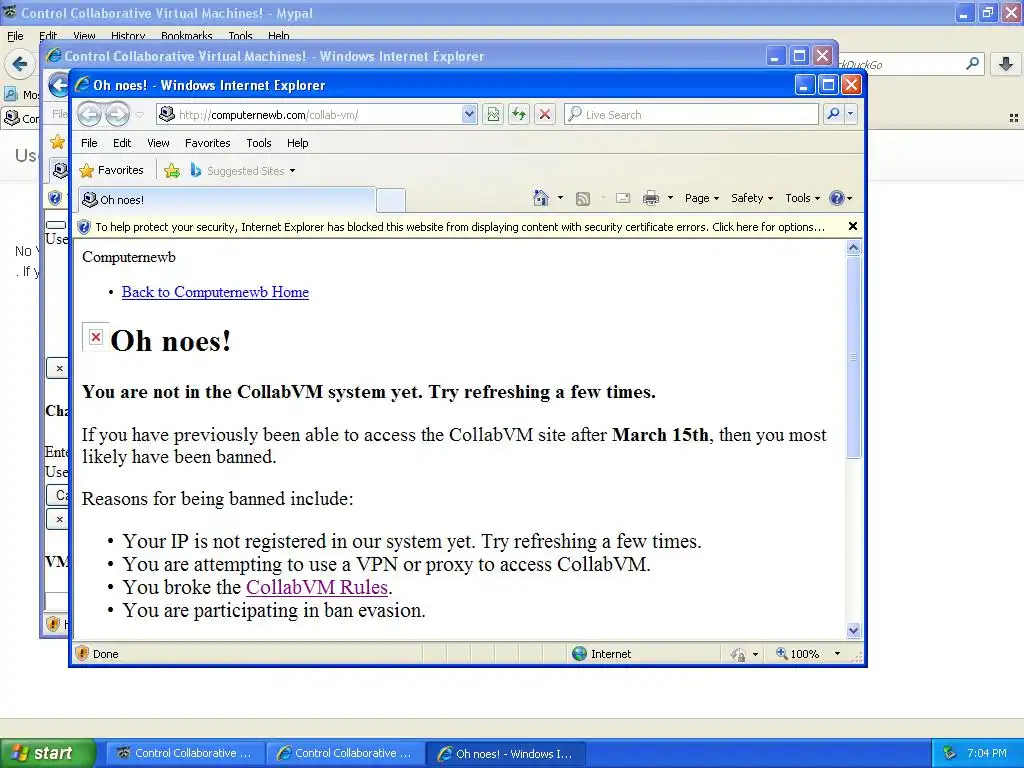1024x768 pixels.
Task: Click 'Back to Computernewb Home' link
Action: [215, 292]
